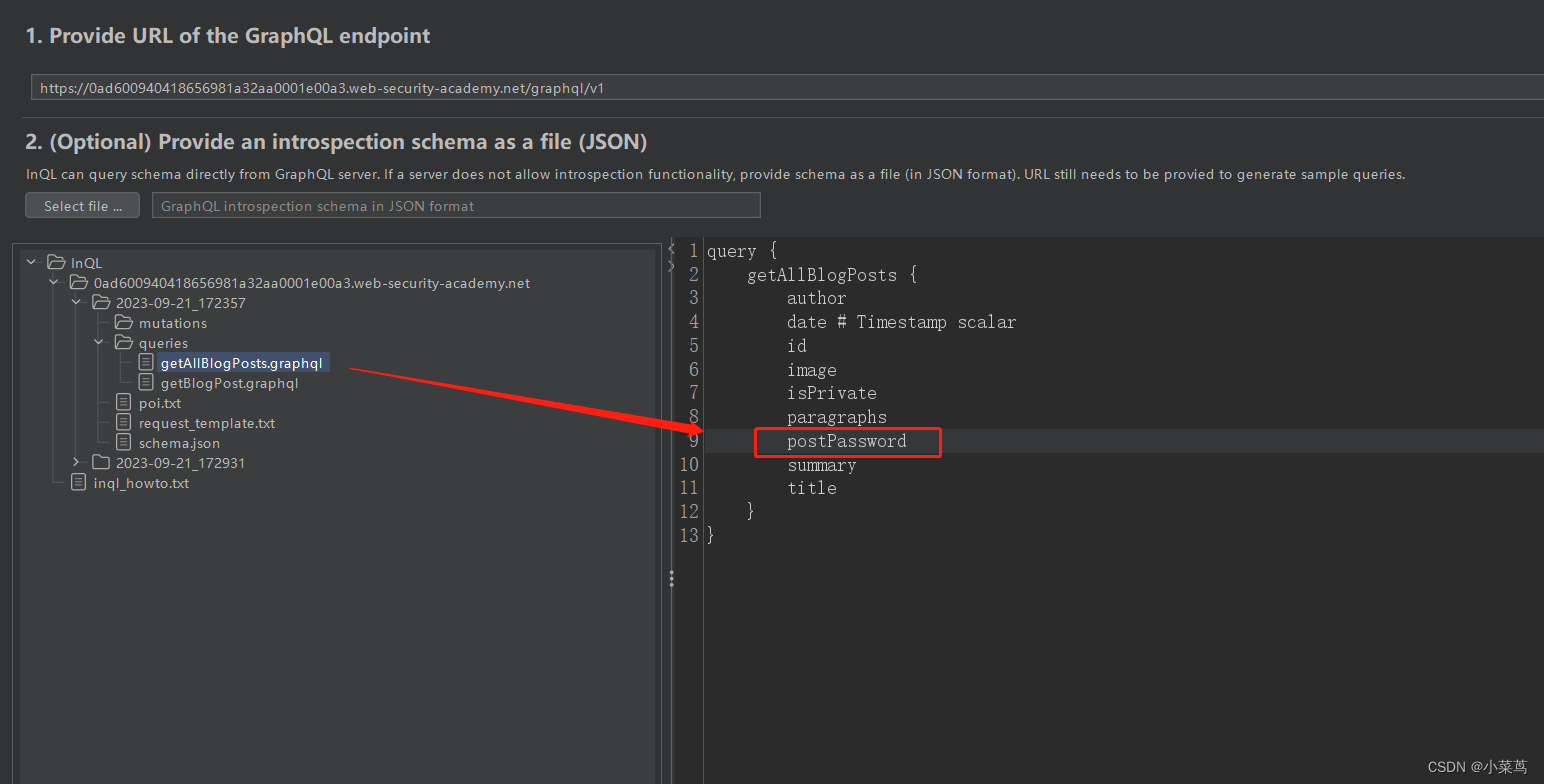Click 'isPrivate' field on line 7
1544x784 pixels.
tap(832, 393)
